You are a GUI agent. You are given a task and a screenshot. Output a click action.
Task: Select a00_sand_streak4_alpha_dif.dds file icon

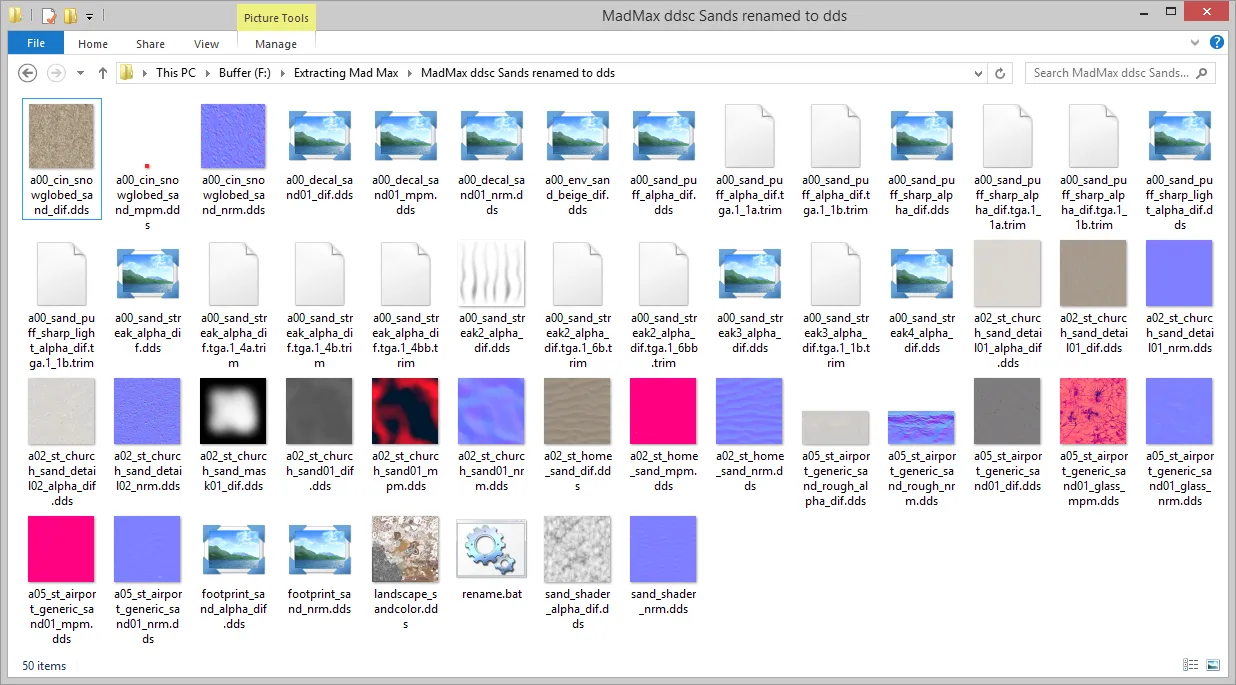922,275
